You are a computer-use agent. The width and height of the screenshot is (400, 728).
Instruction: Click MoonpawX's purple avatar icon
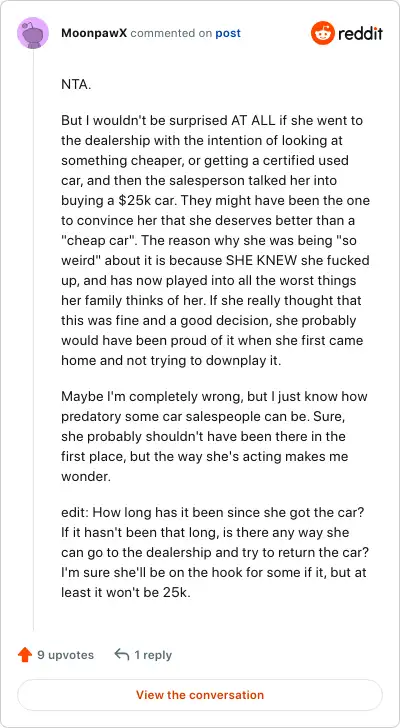33,33
